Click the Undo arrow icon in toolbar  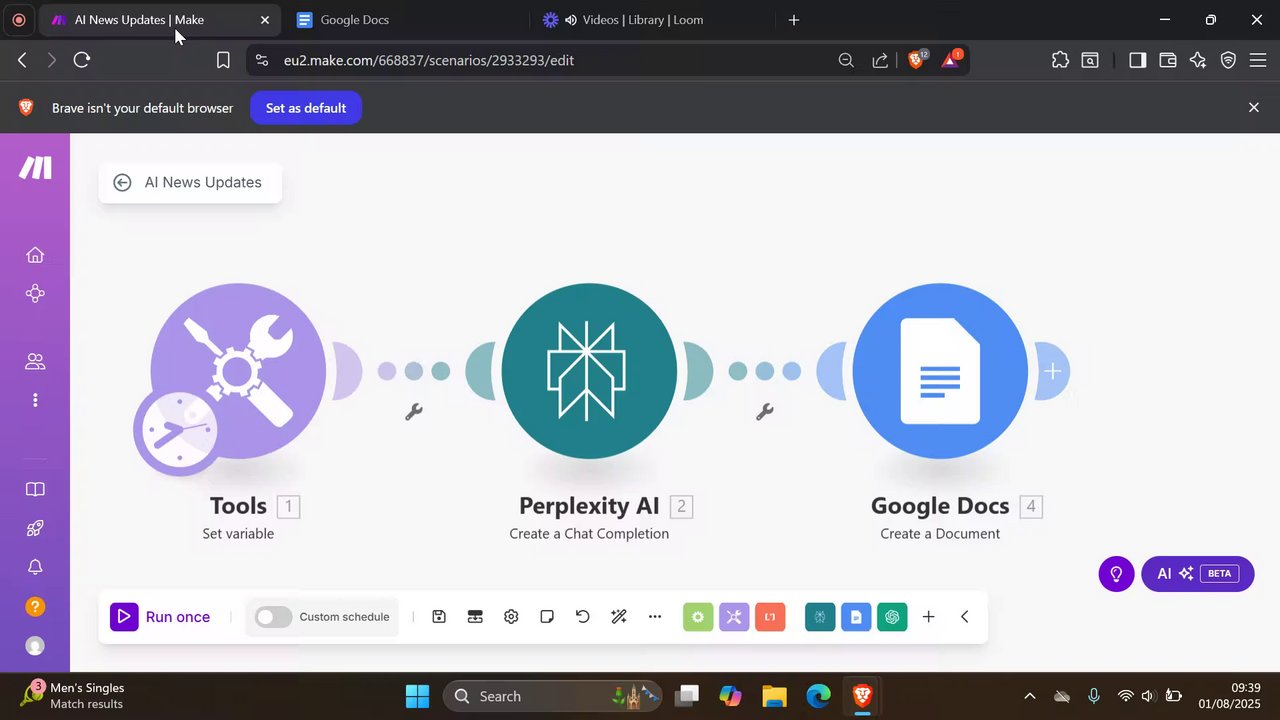pyautogui.click(x=583, y=617)
